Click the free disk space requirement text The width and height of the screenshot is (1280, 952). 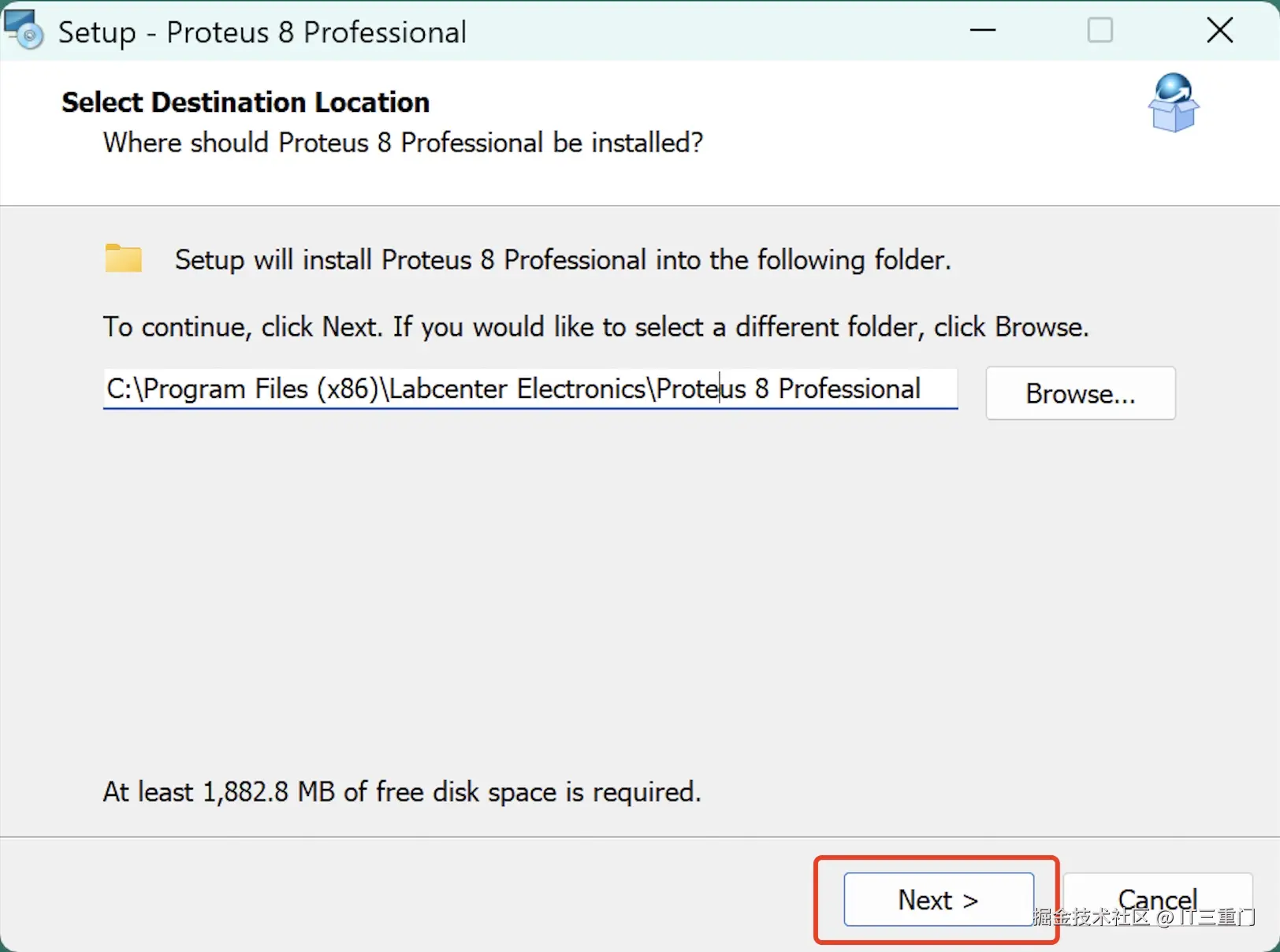[402, 791]
